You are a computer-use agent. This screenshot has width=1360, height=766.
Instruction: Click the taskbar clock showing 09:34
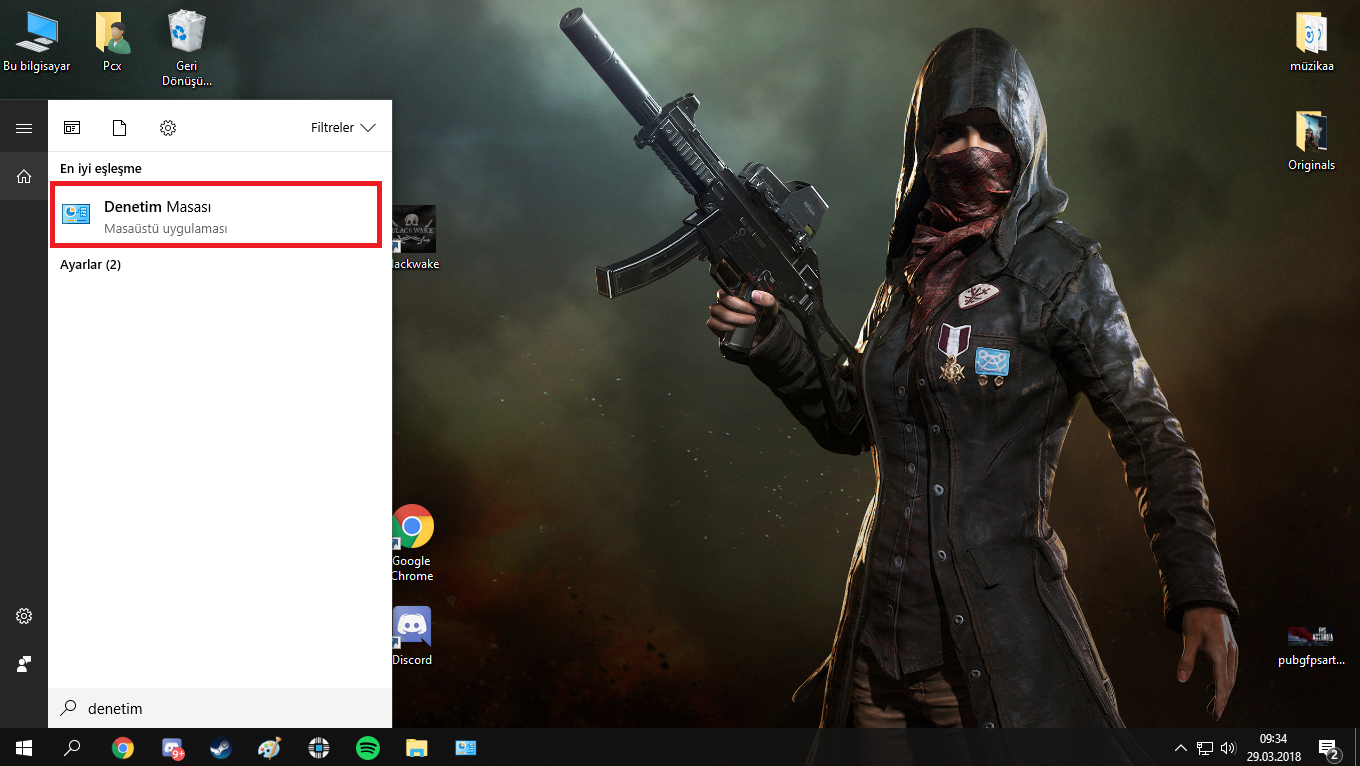click(x=1273, y=747)
